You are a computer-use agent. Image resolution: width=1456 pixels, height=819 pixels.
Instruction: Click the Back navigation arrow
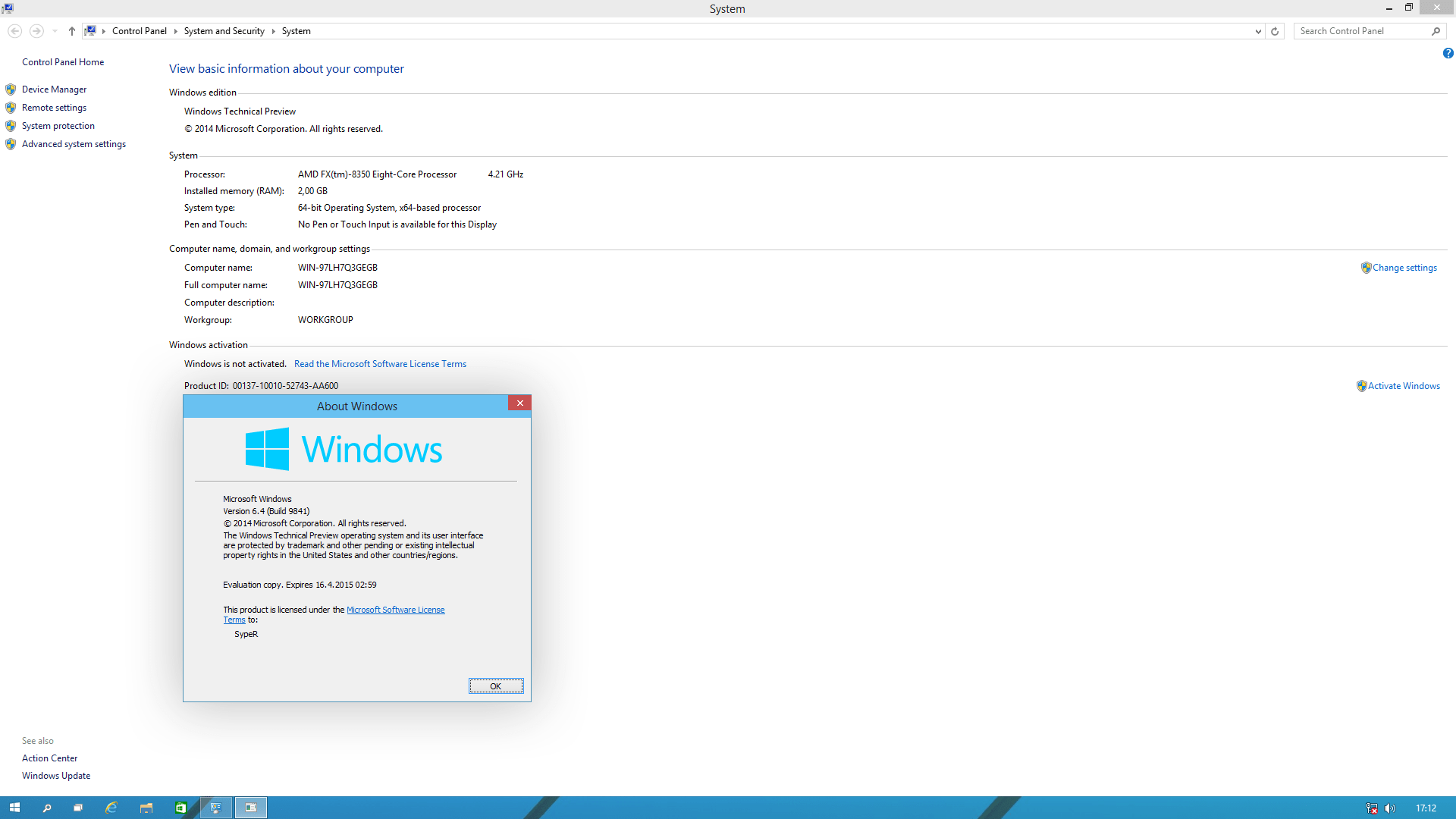click(x=14, y=31)
